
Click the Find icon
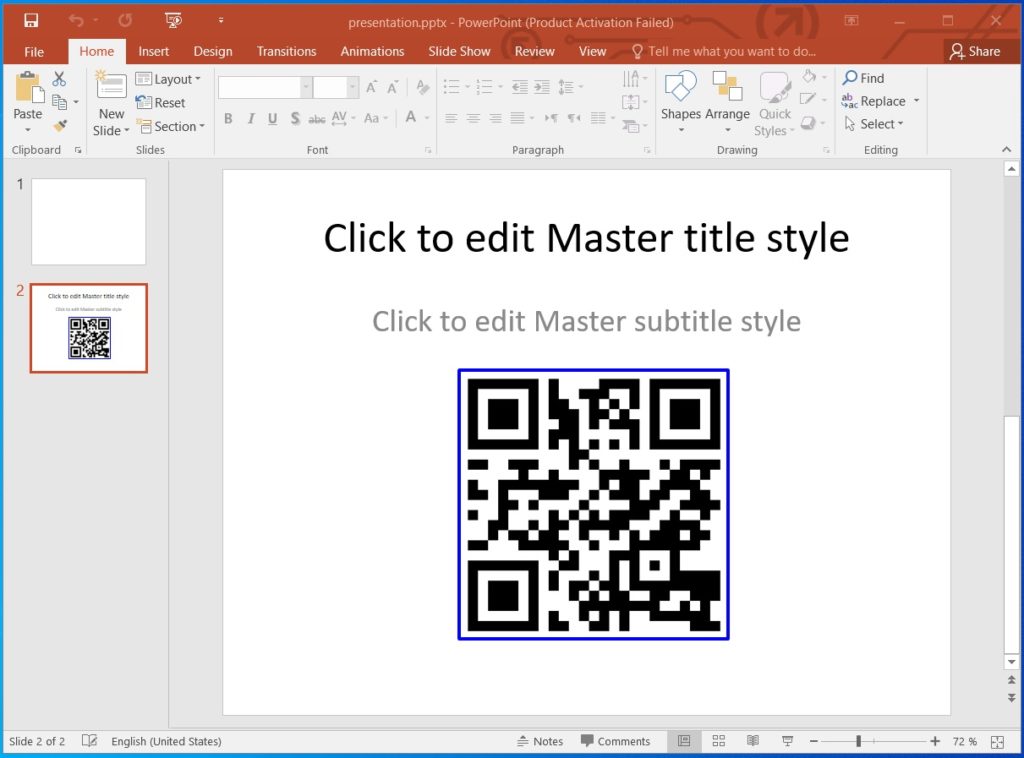[866, 78]
